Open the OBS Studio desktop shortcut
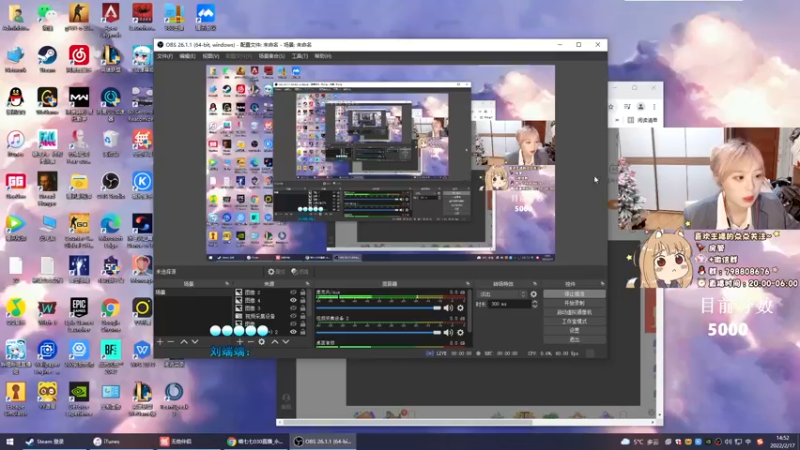 tap(110, 185)
